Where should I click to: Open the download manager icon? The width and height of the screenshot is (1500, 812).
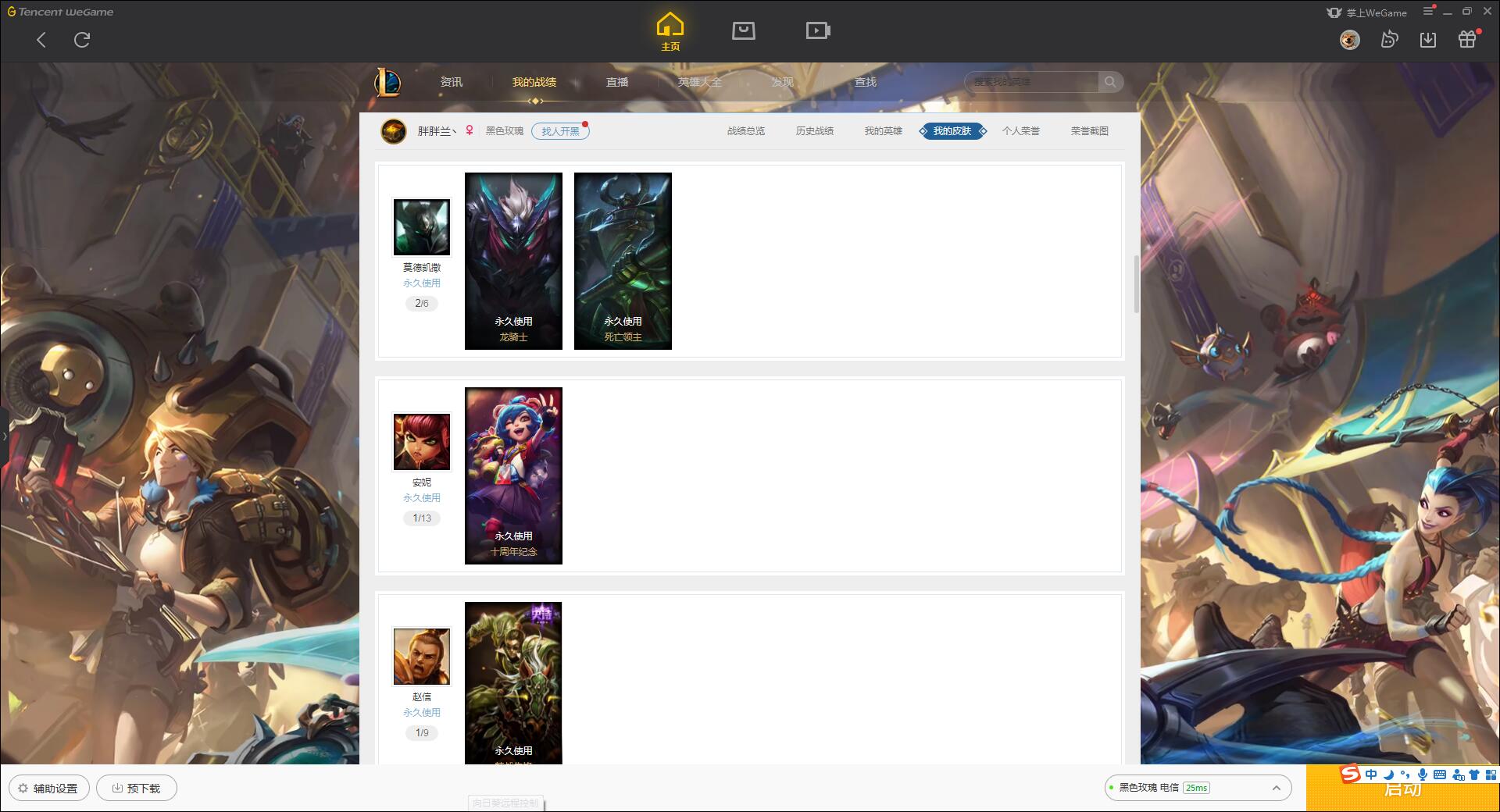click(1428, 40)
